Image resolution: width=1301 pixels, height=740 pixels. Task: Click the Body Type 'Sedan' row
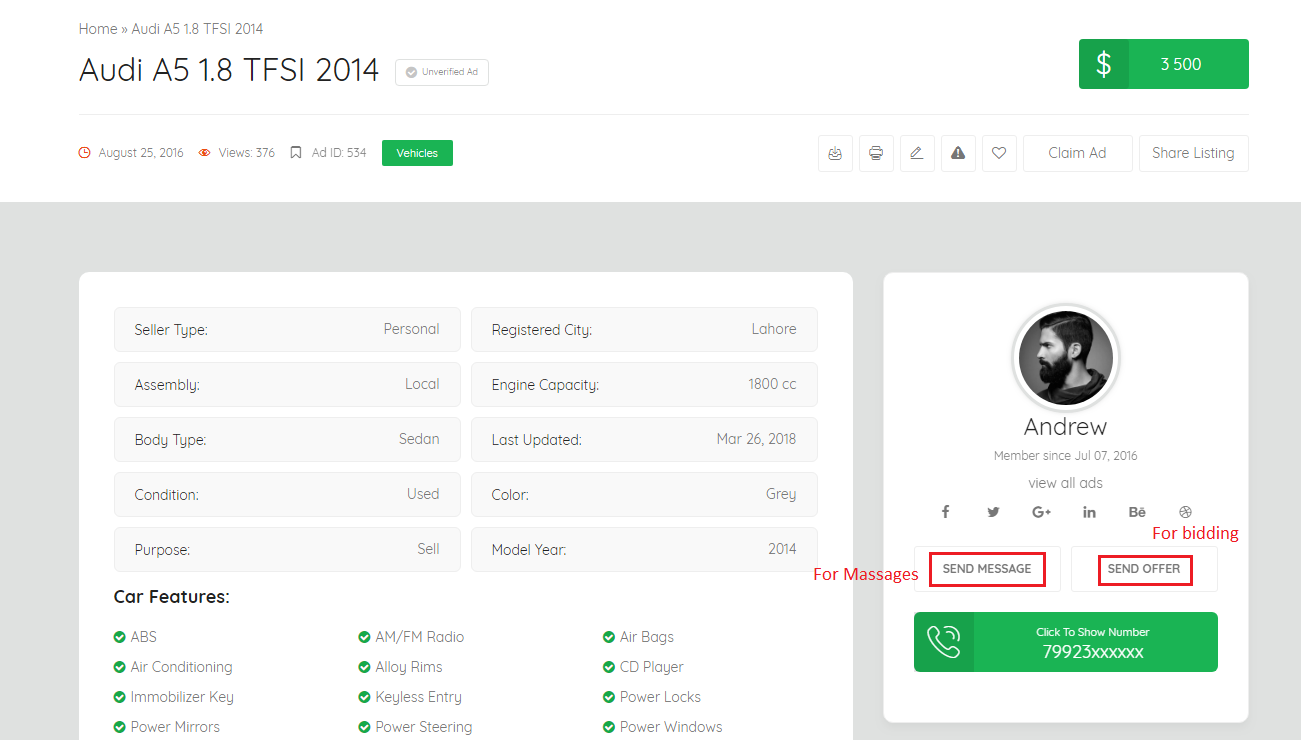[287, 439]
